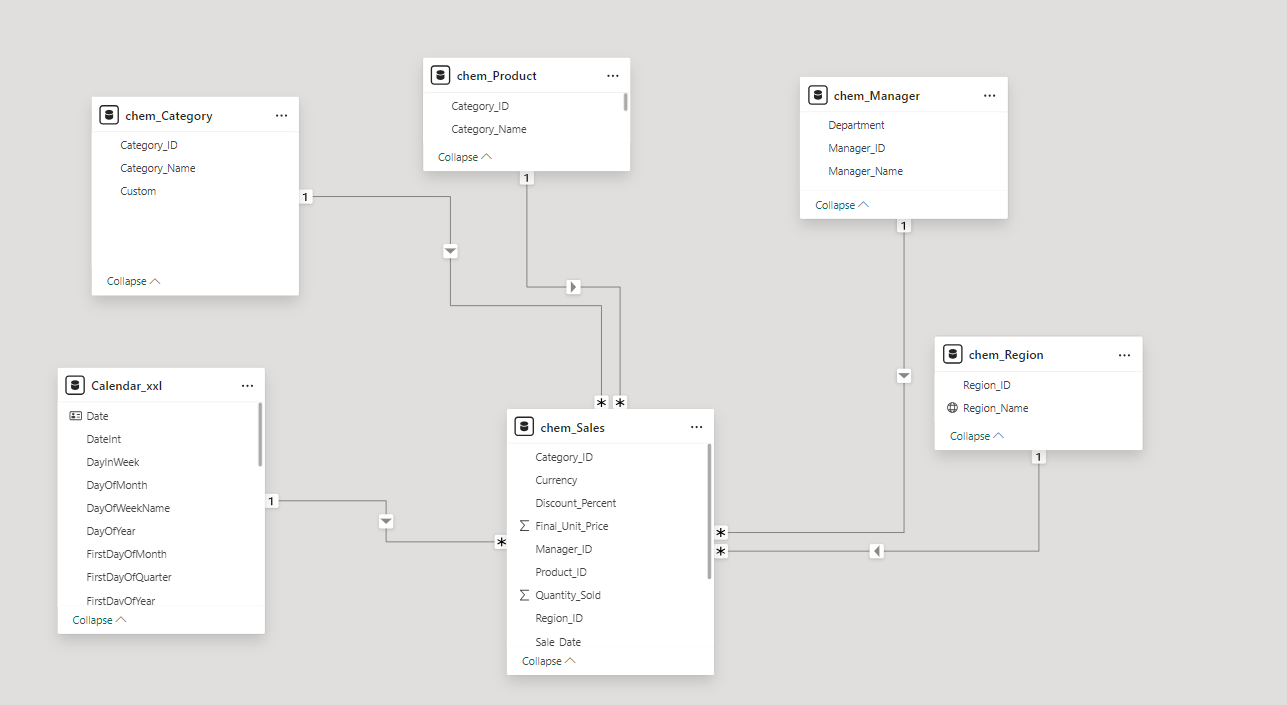The image size is (1287, 705).
Task: Click the chem_Region table database icon
Action: point(952,354)
